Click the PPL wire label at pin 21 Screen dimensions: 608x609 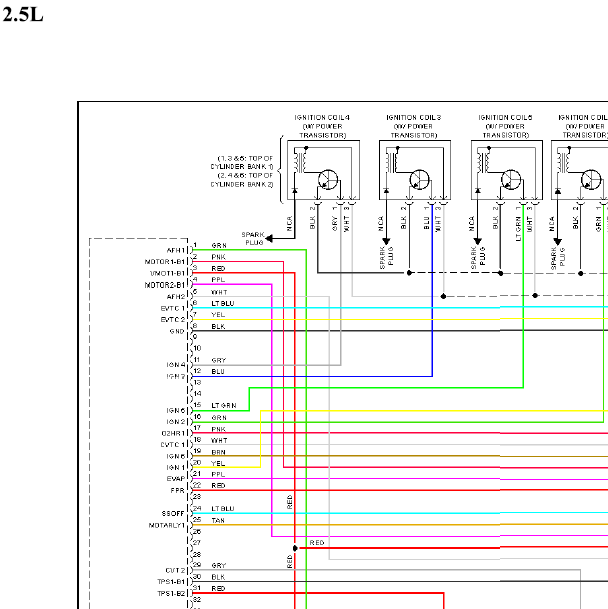click(x=218, y=474)
